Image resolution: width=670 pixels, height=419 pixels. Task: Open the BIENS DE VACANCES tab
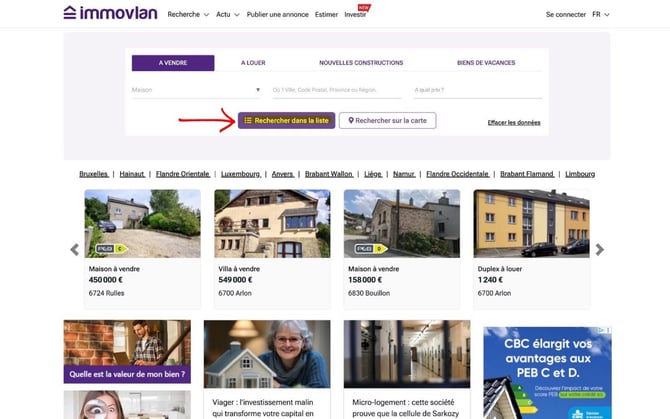pos(486,63)
